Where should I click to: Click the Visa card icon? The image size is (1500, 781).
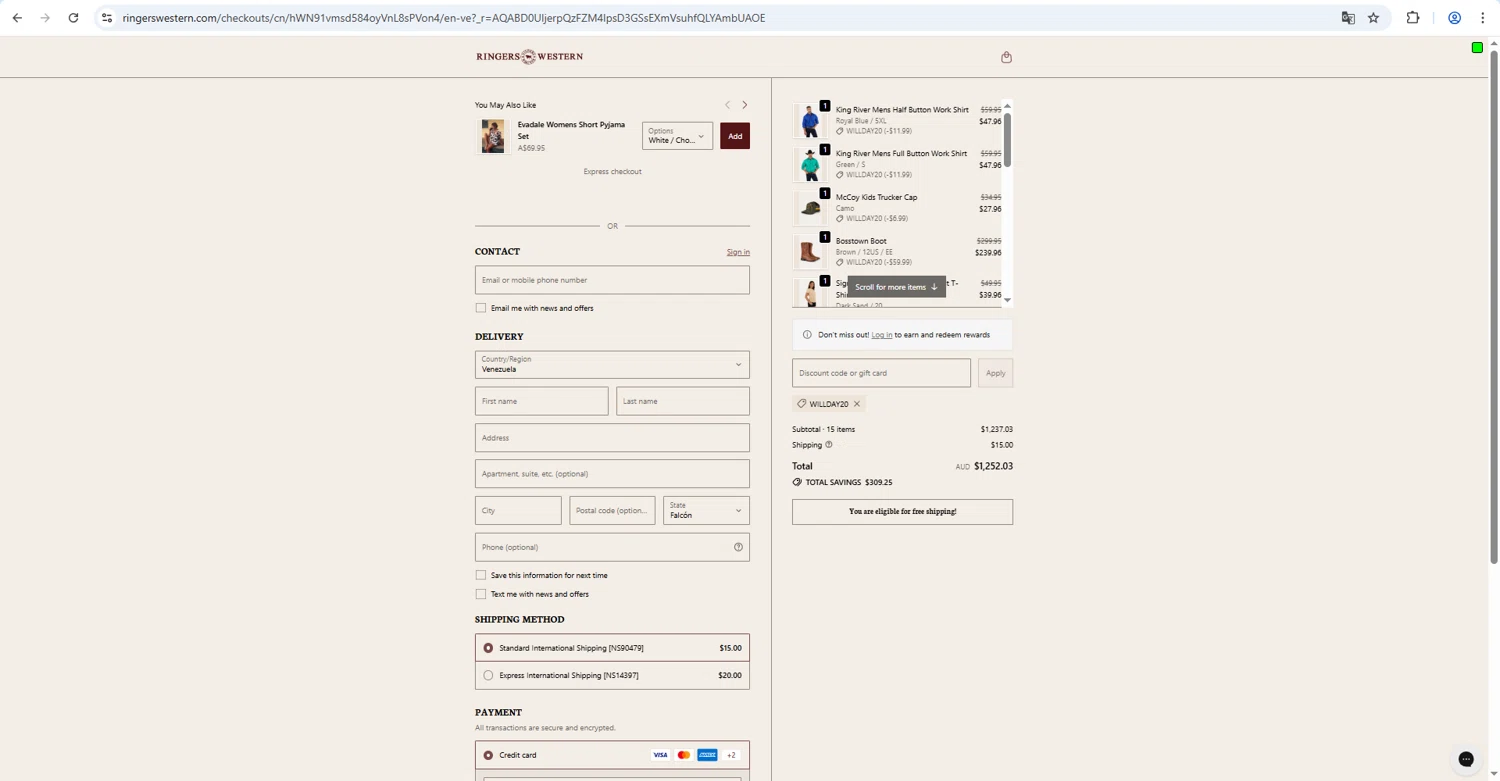(660, 755)
